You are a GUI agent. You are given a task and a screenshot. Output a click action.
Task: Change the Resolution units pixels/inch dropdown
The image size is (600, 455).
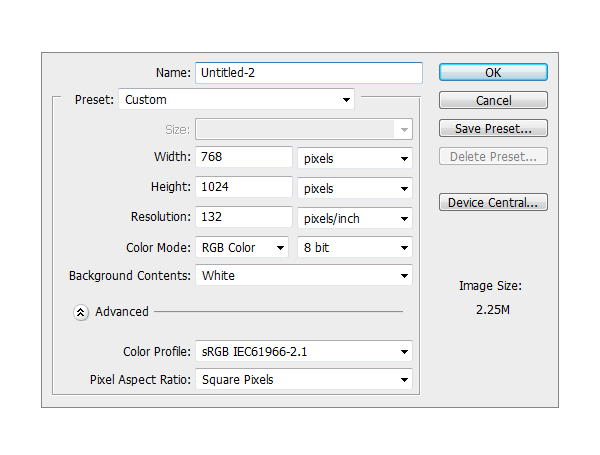(355, 218)
